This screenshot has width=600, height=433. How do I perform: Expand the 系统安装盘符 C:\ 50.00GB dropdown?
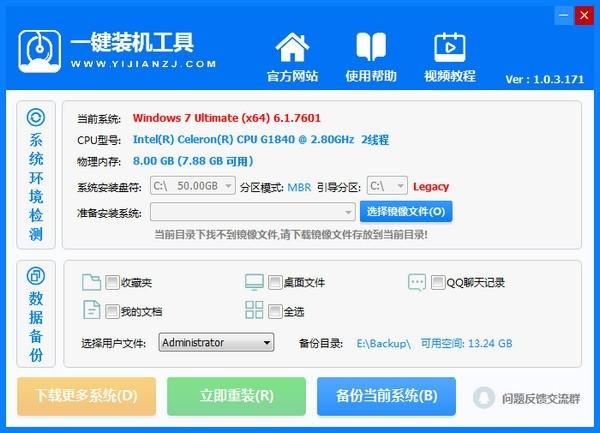[193, 186]
